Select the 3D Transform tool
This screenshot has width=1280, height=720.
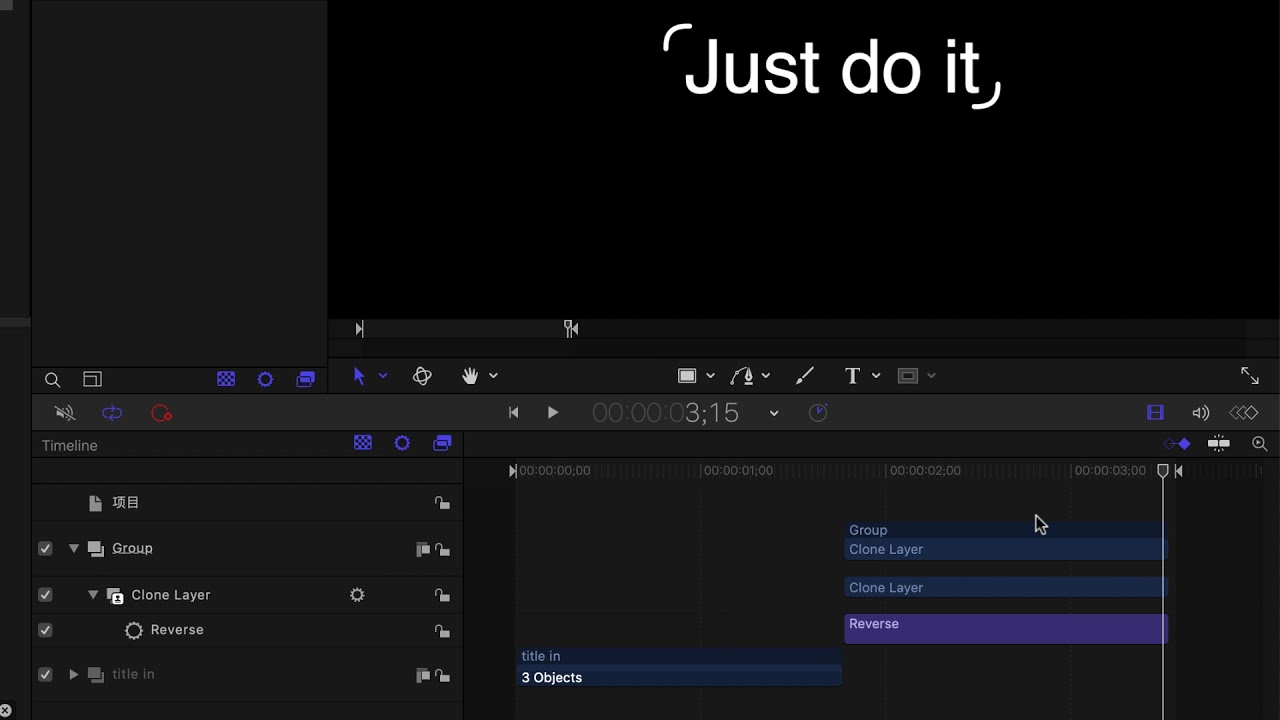[x=422, y=376]
